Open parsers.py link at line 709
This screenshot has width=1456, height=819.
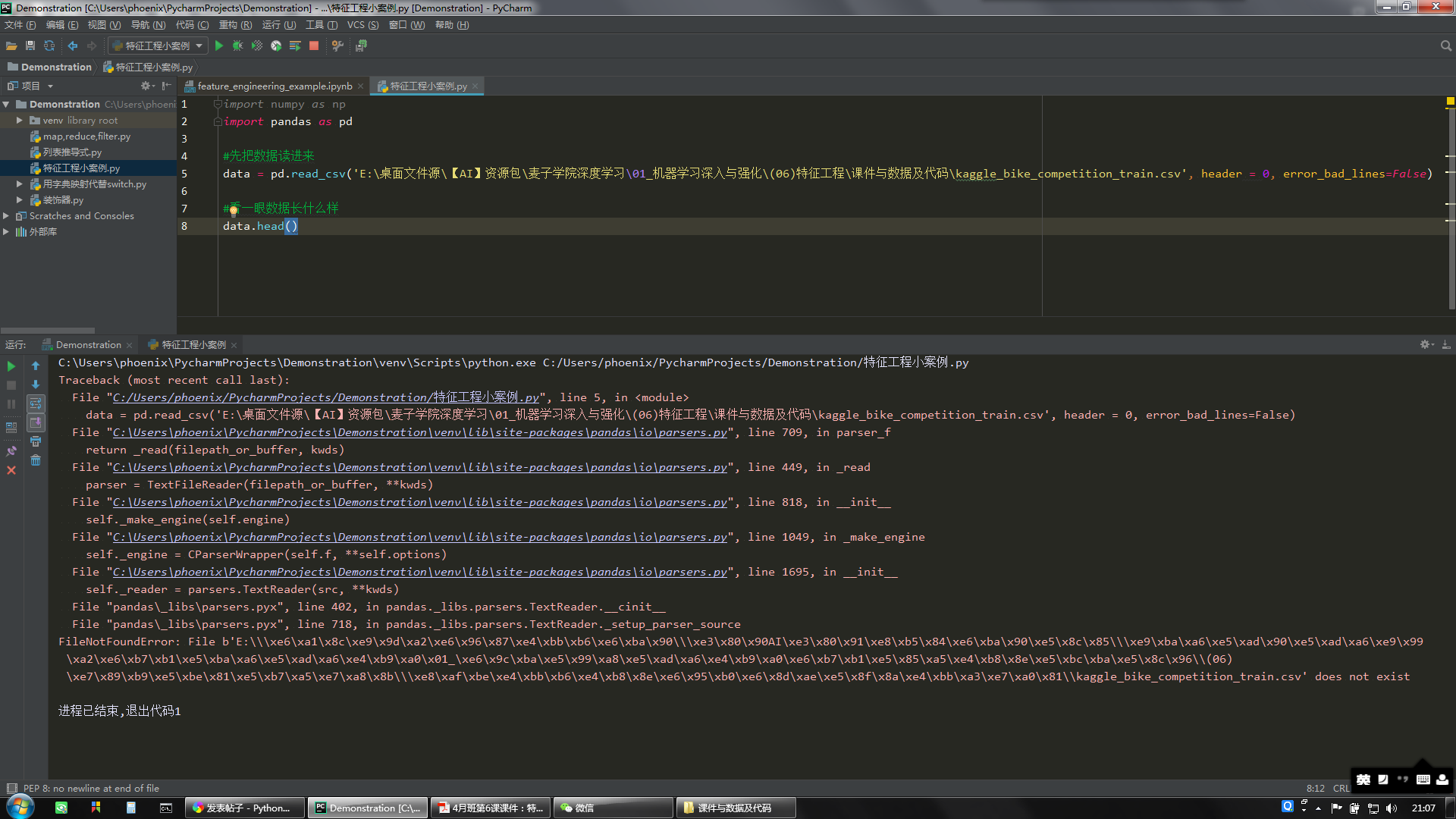pos(419,432)
